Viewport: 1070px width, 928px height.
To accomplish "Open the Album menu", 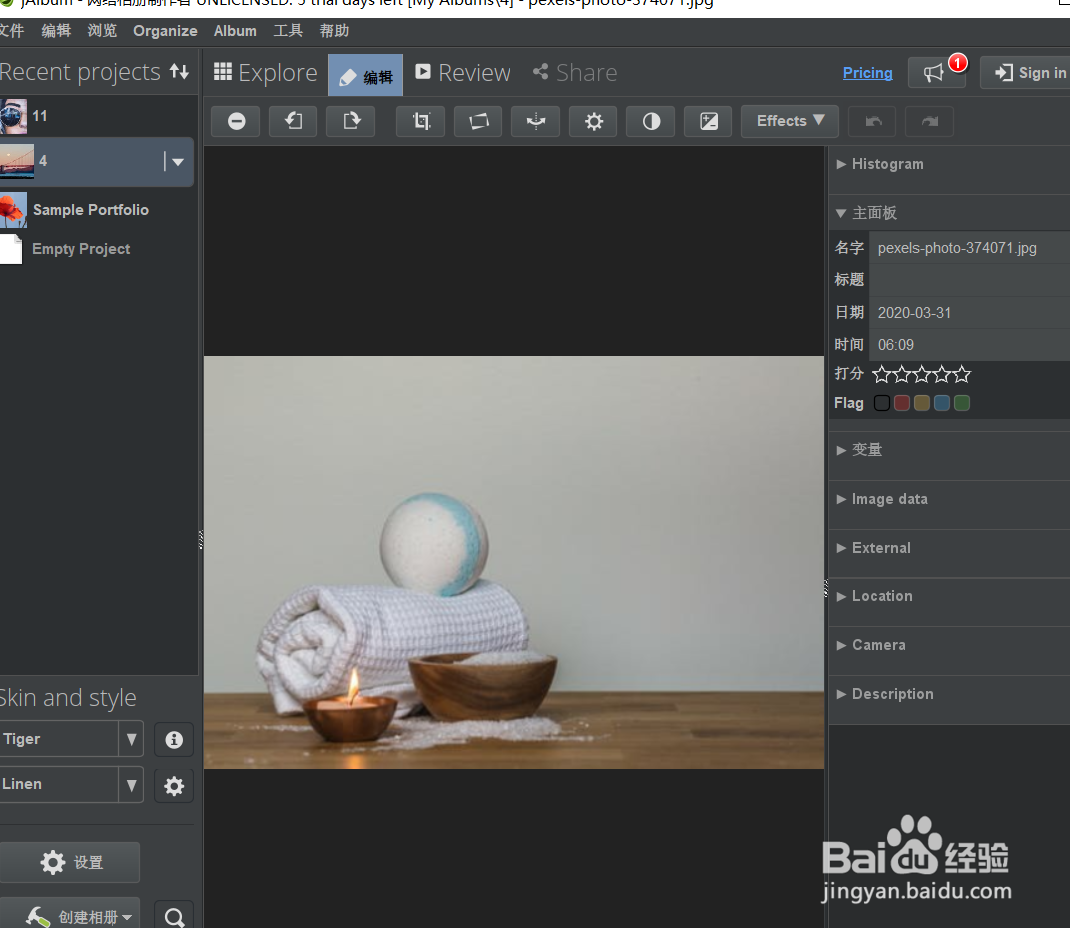I will (235, 31).
